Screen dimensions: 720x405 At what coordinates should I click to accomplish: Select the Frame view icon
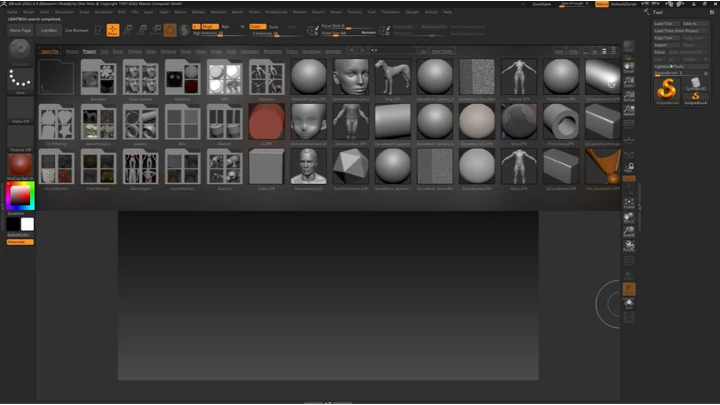pyautogui.click(x=629, y=203)
